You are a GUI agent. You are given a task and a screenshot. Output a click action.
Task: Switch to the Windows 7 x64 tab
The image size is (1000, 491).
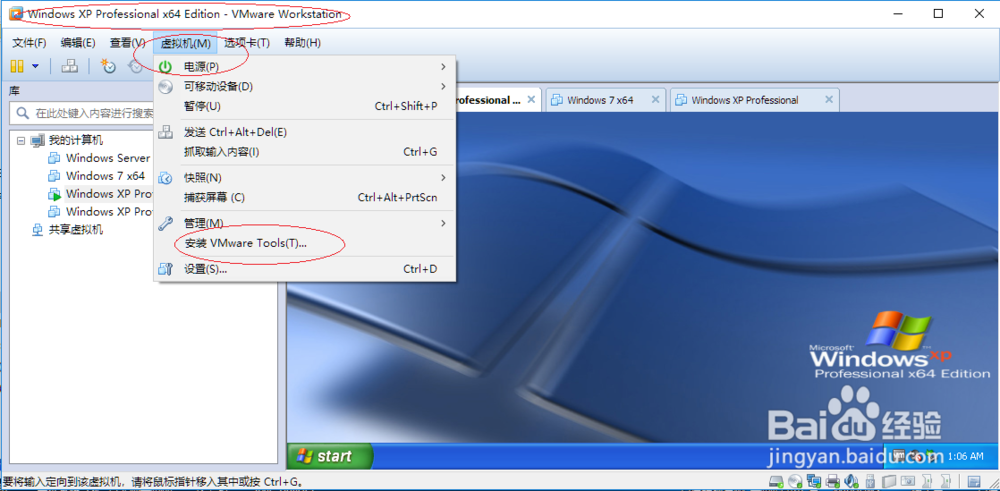pyautogui.click(x=600, y=100)
